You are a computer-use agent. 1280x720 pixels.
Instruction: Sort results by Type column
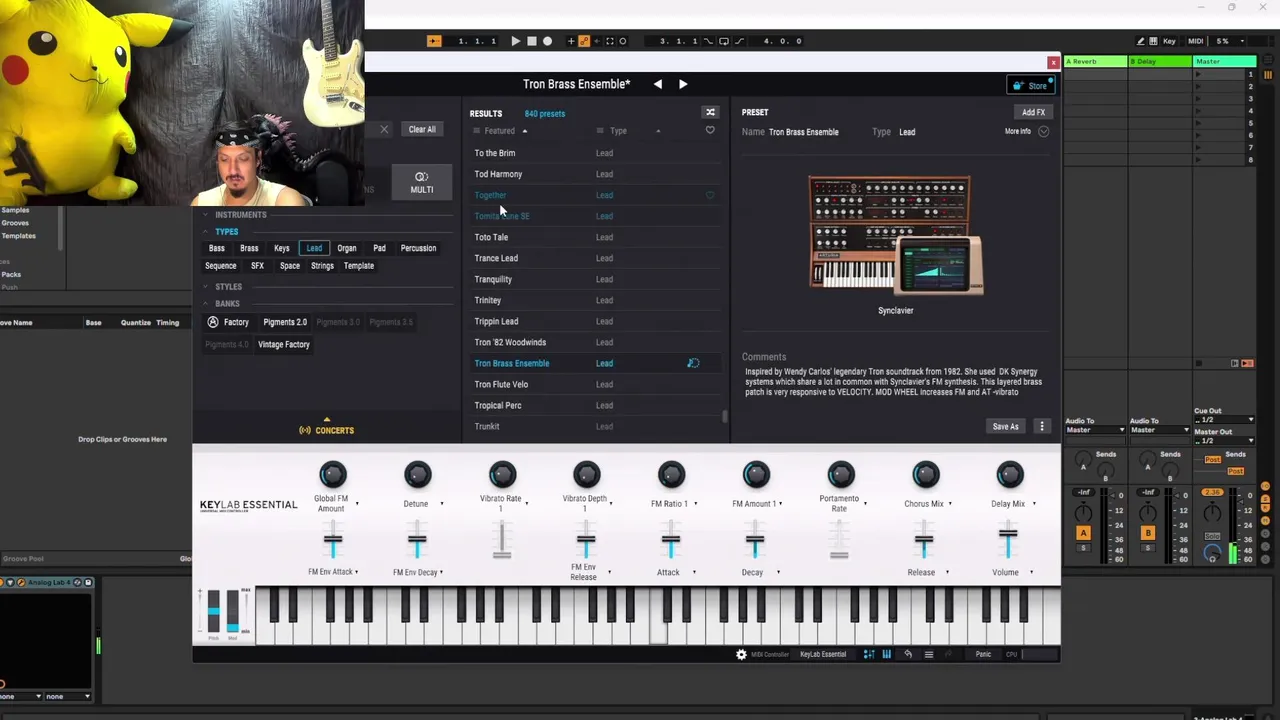click(x=618, y=131)
